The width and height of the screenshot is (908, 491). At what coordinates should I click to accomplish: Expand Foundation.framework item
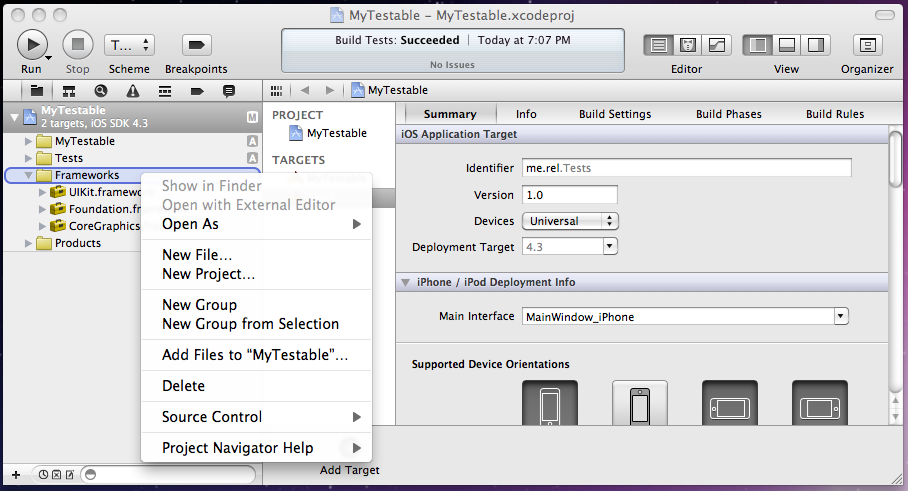point(42,209)
